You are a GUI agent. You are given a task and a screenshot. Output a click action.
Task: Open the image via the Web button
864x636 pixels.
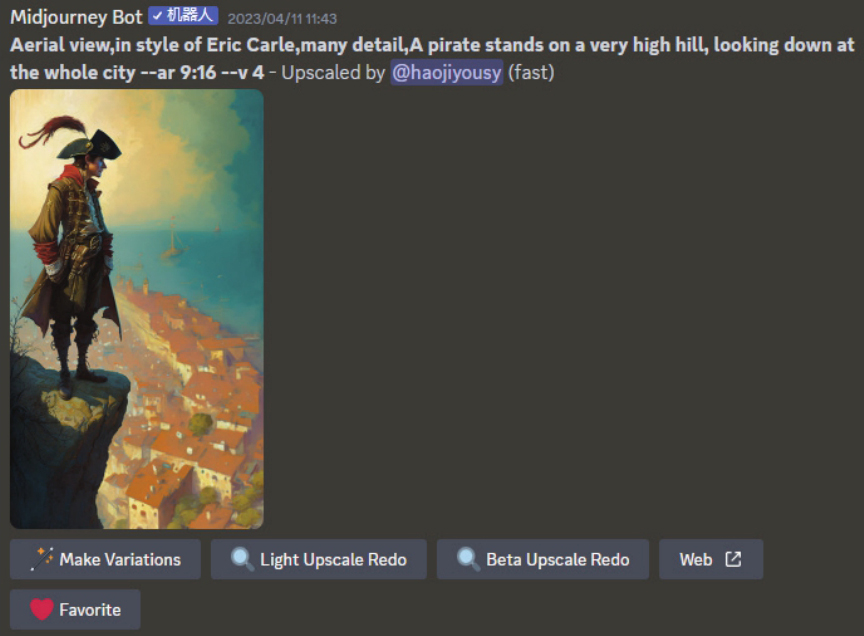click(711, 559)
